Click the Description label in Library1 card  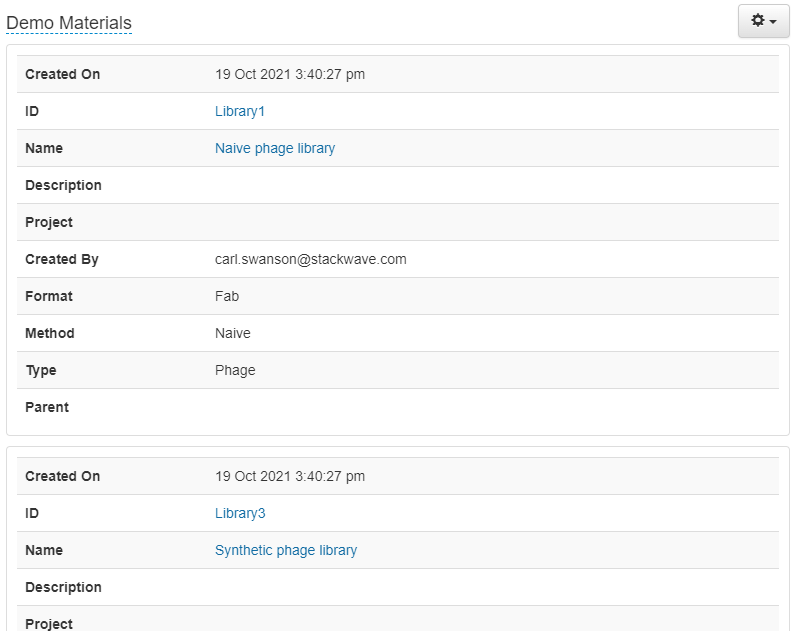click(63, 185)
